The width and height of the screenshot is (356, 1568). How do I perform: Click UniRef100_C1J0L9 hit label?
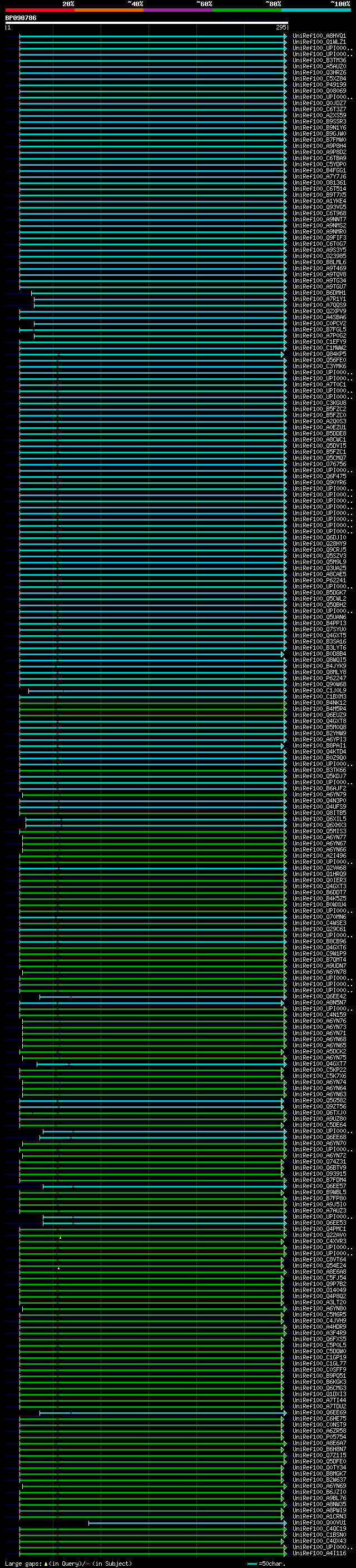tap(319, 690)
